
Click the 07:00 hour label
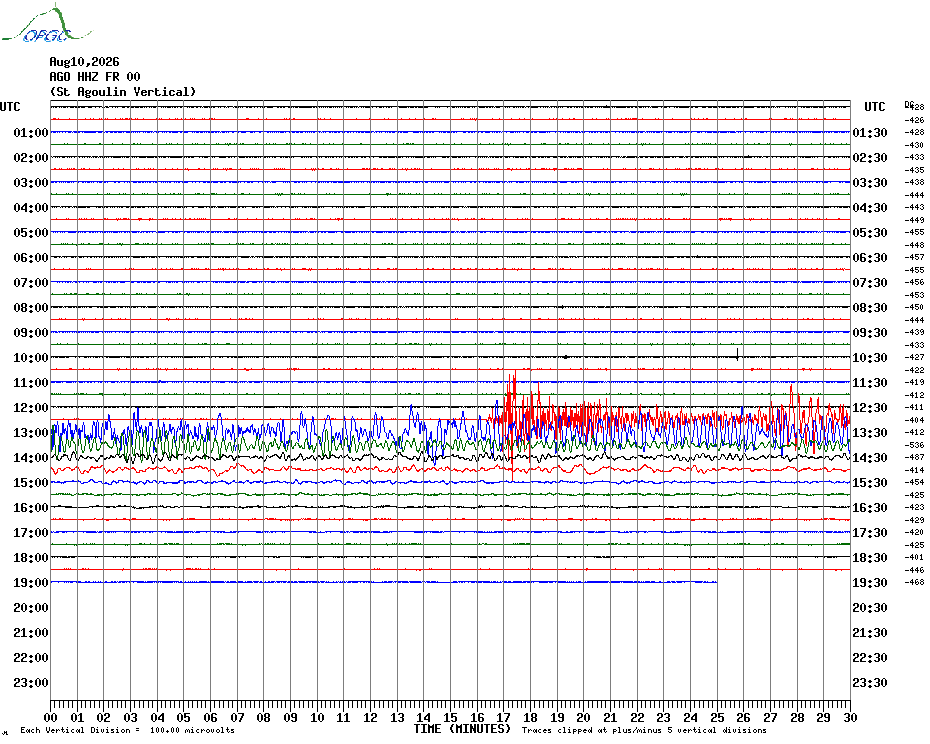click(31, 282)
